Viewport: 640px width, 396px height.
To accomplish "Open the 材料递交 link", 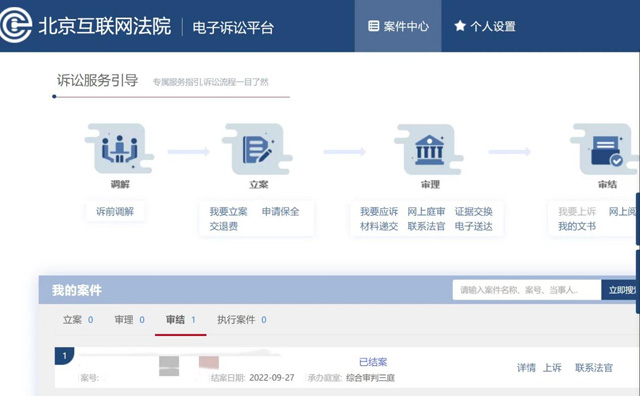I will 379,226.
